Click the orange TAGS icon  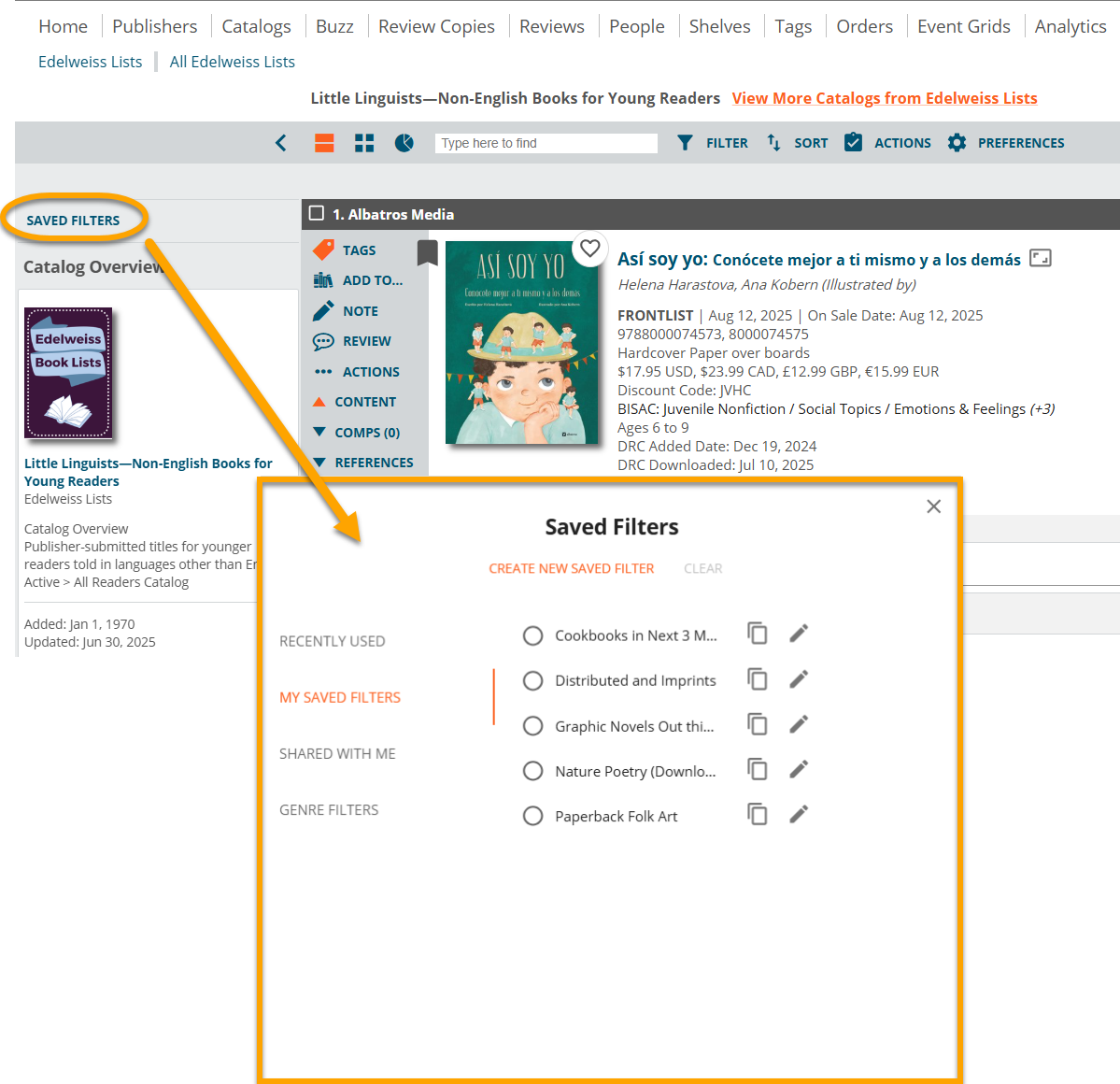[323, 250]
